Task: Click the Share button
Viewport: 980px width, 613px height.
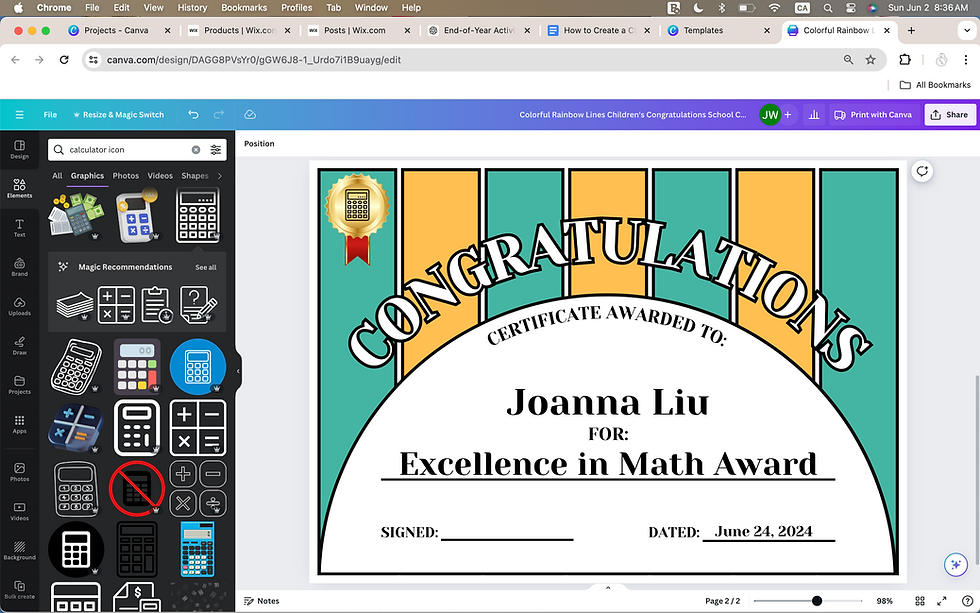Action: point(950,115)
